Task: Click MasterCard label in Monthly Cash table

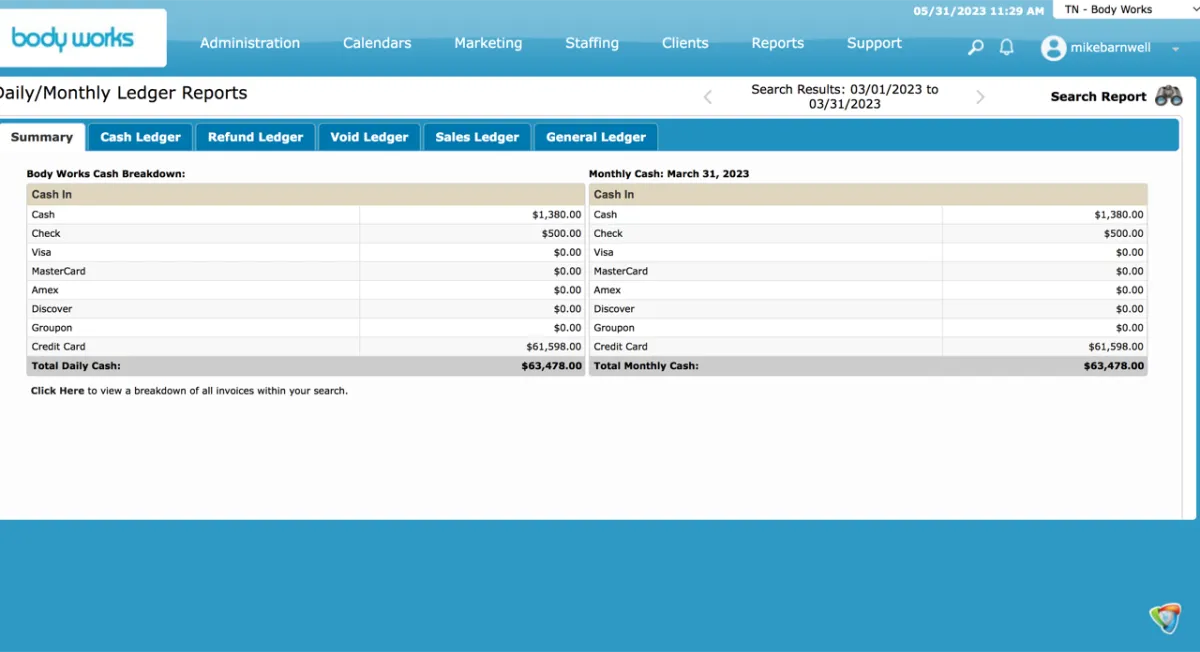Action: 620,272
